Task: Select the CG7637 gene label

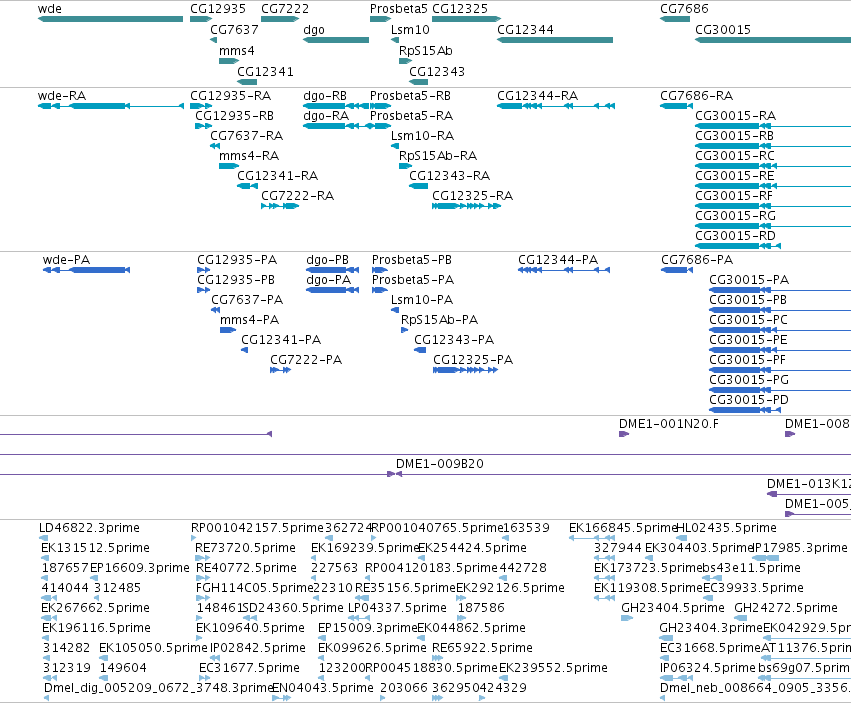Action: tap(234, 30)
